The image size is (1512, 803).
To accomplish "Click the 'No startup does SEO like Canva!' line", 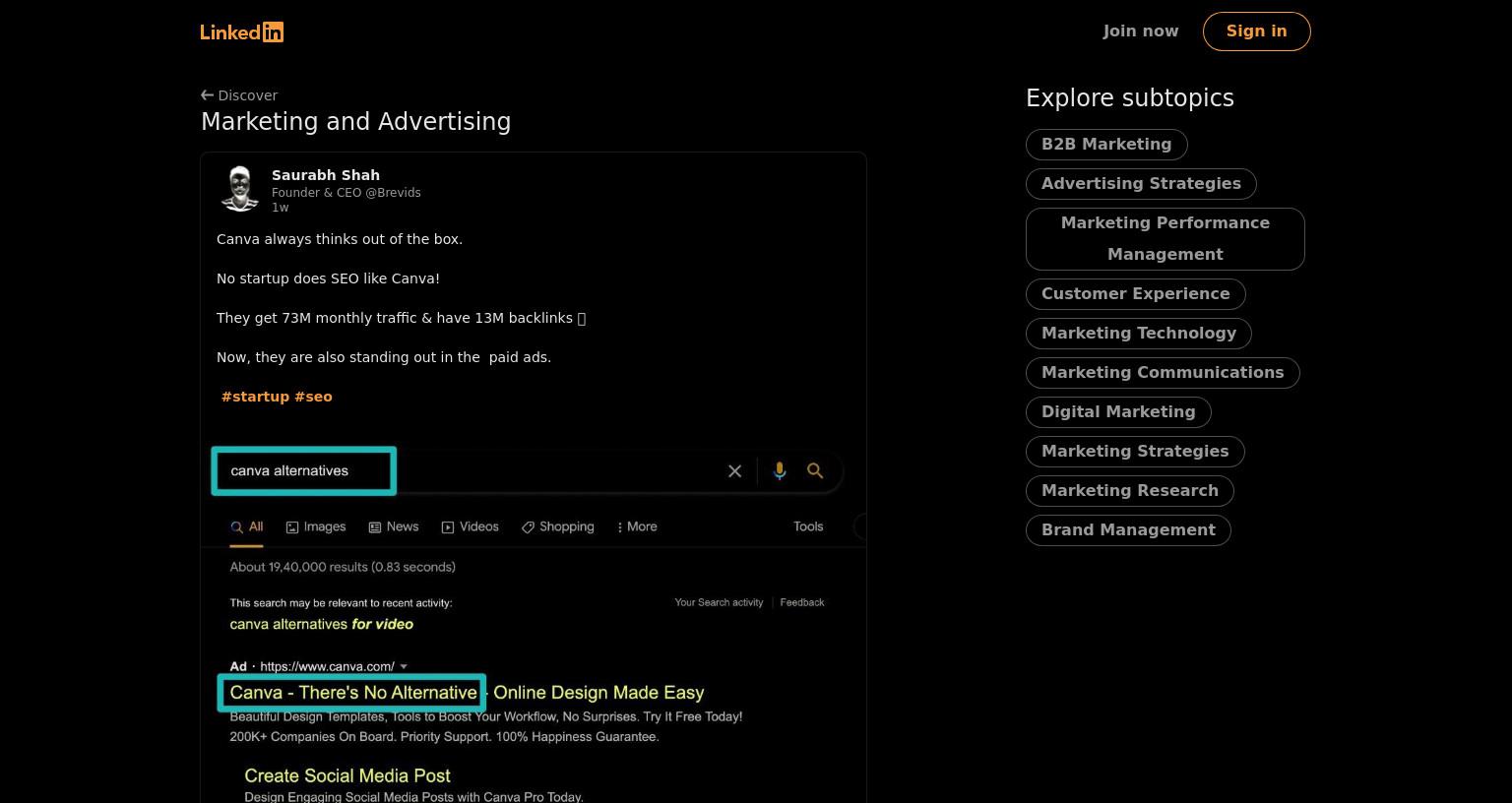I will point(328,278).
